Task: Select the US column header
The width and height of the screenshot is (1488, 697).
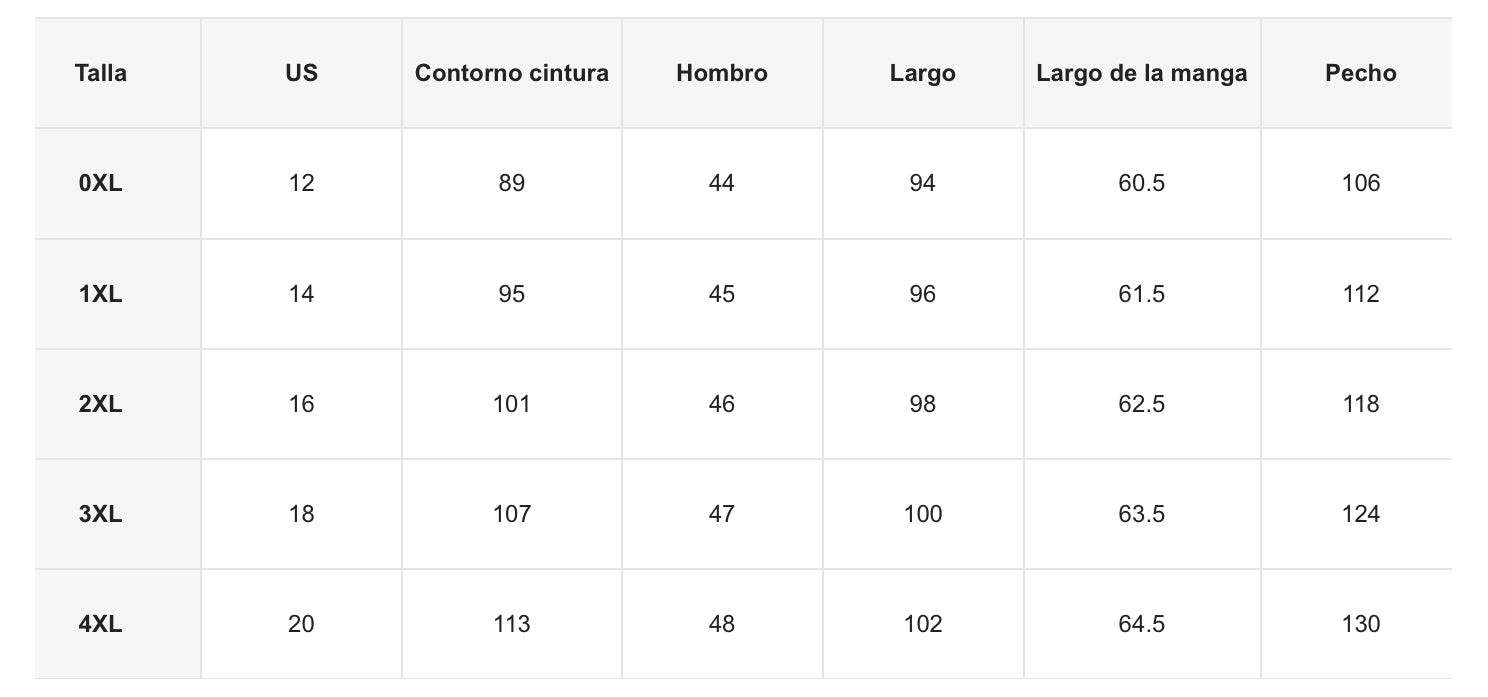Action: (301, 73)
